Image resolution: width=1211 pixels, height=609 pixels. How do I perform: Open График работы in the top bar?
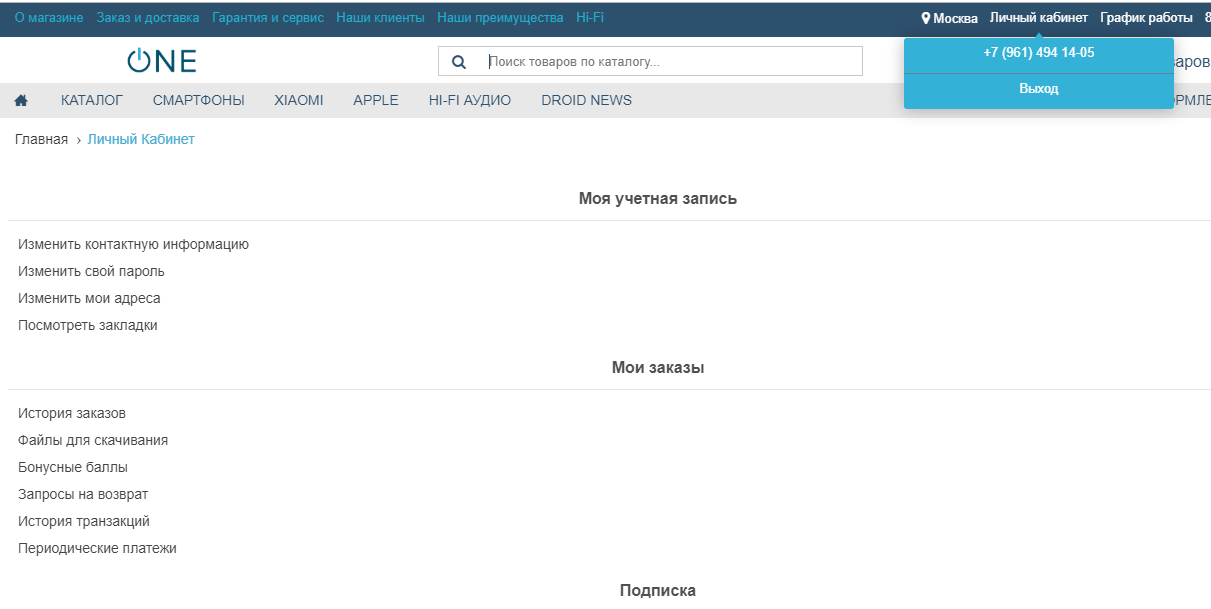coord(1146,18)
